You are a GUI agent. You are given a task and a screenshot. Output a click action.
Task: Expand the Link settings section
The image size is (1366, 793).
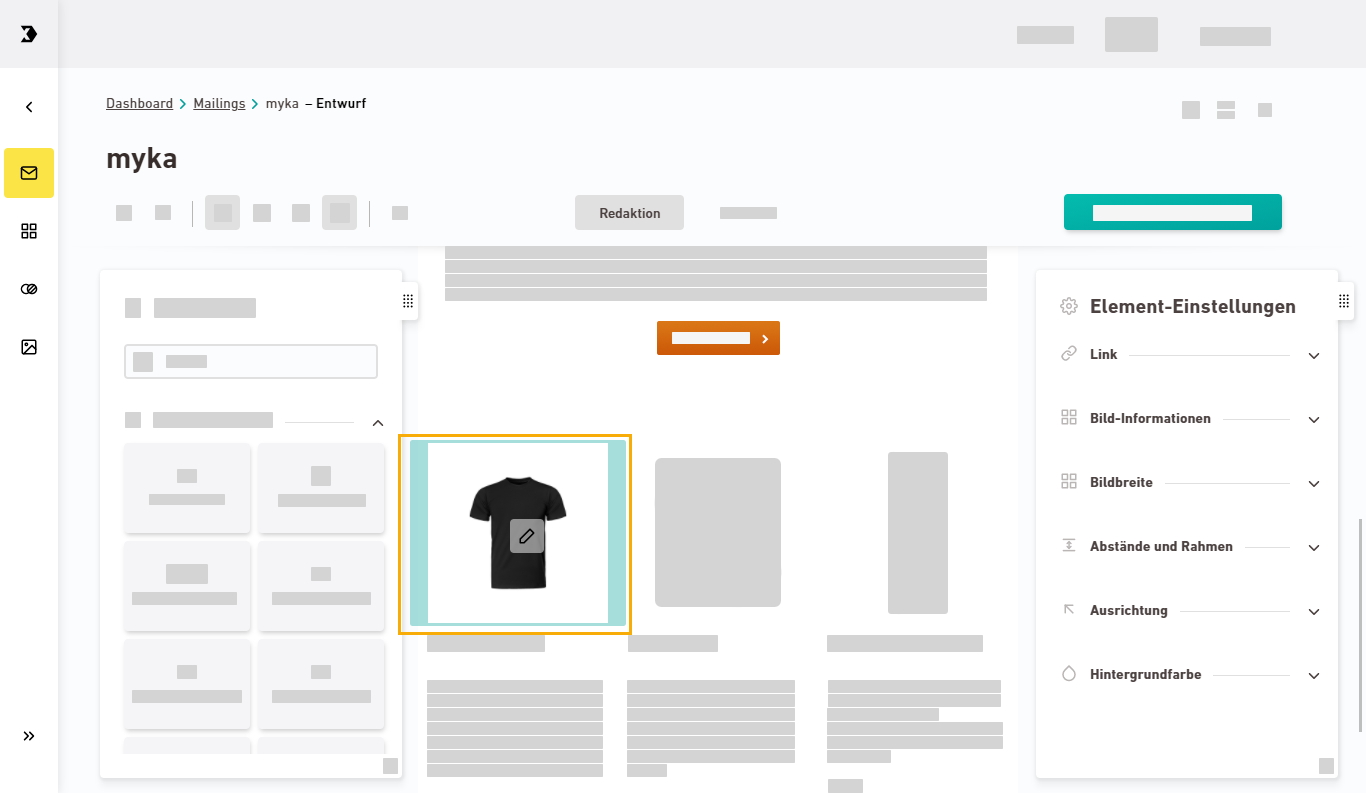[1314, 356]
